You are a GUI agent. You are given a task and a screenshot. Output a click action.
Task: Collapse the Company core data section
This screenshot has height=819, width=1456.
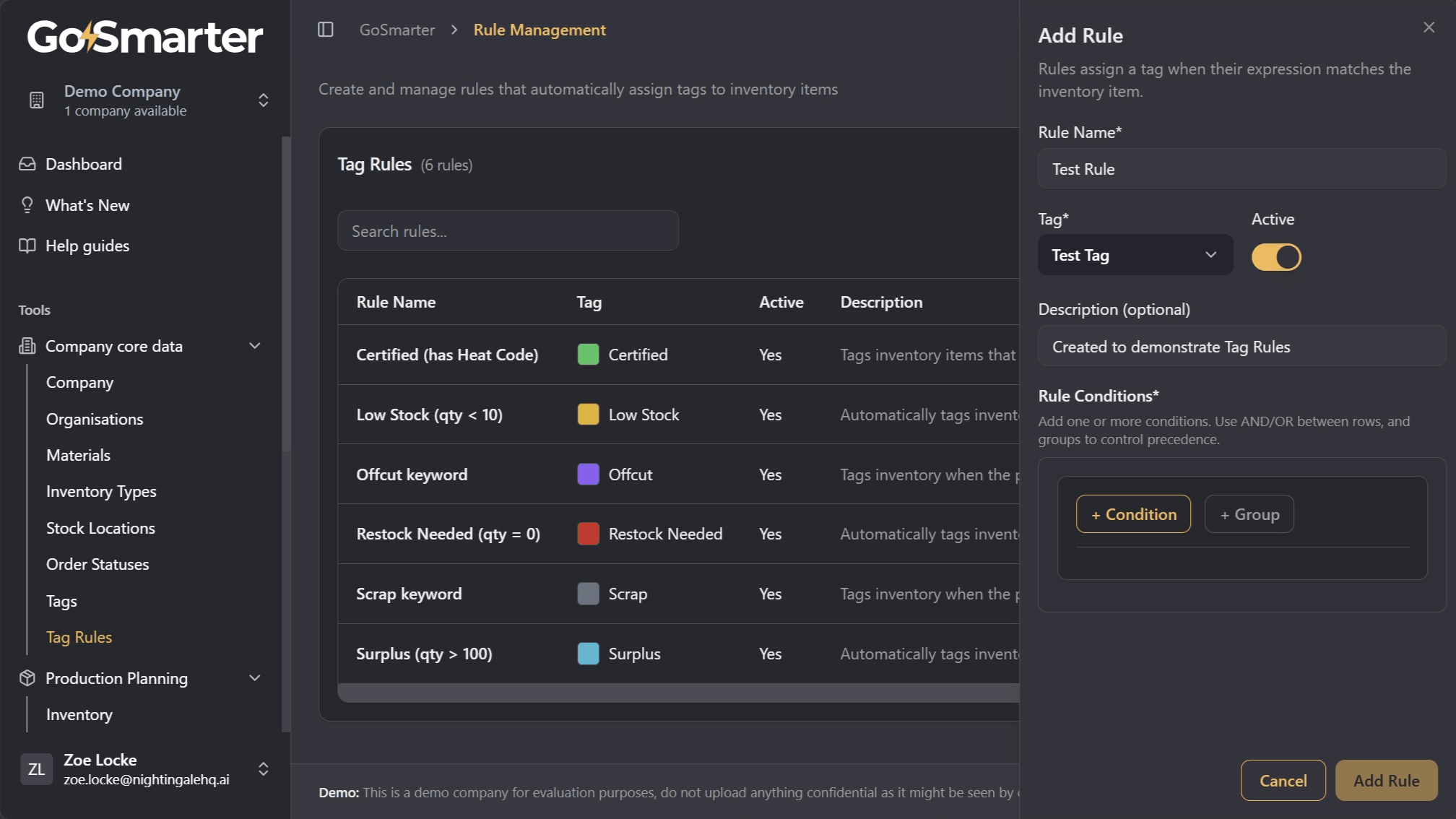(254, 346)
